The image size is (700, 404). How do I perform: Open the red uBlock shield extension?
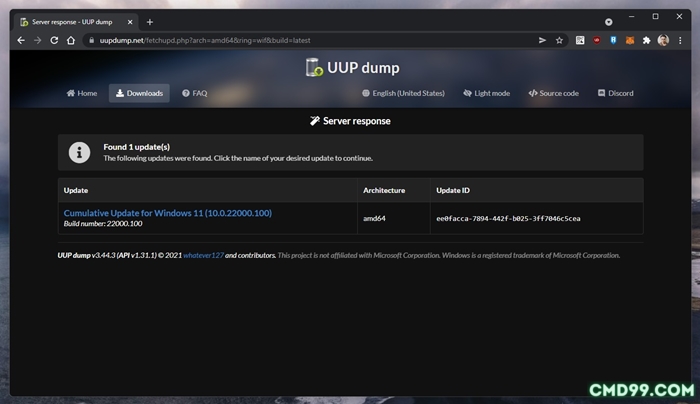click(596, 40)
